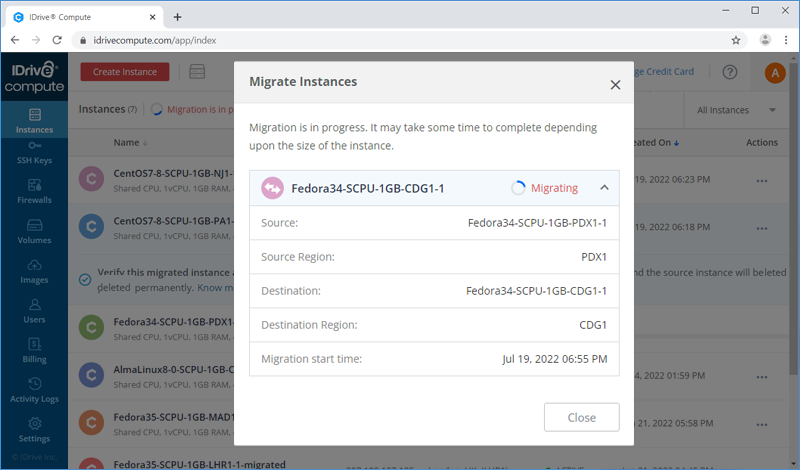800x470 pixels.
Task: Open Images in the sidebar
Action: (34, 271)
